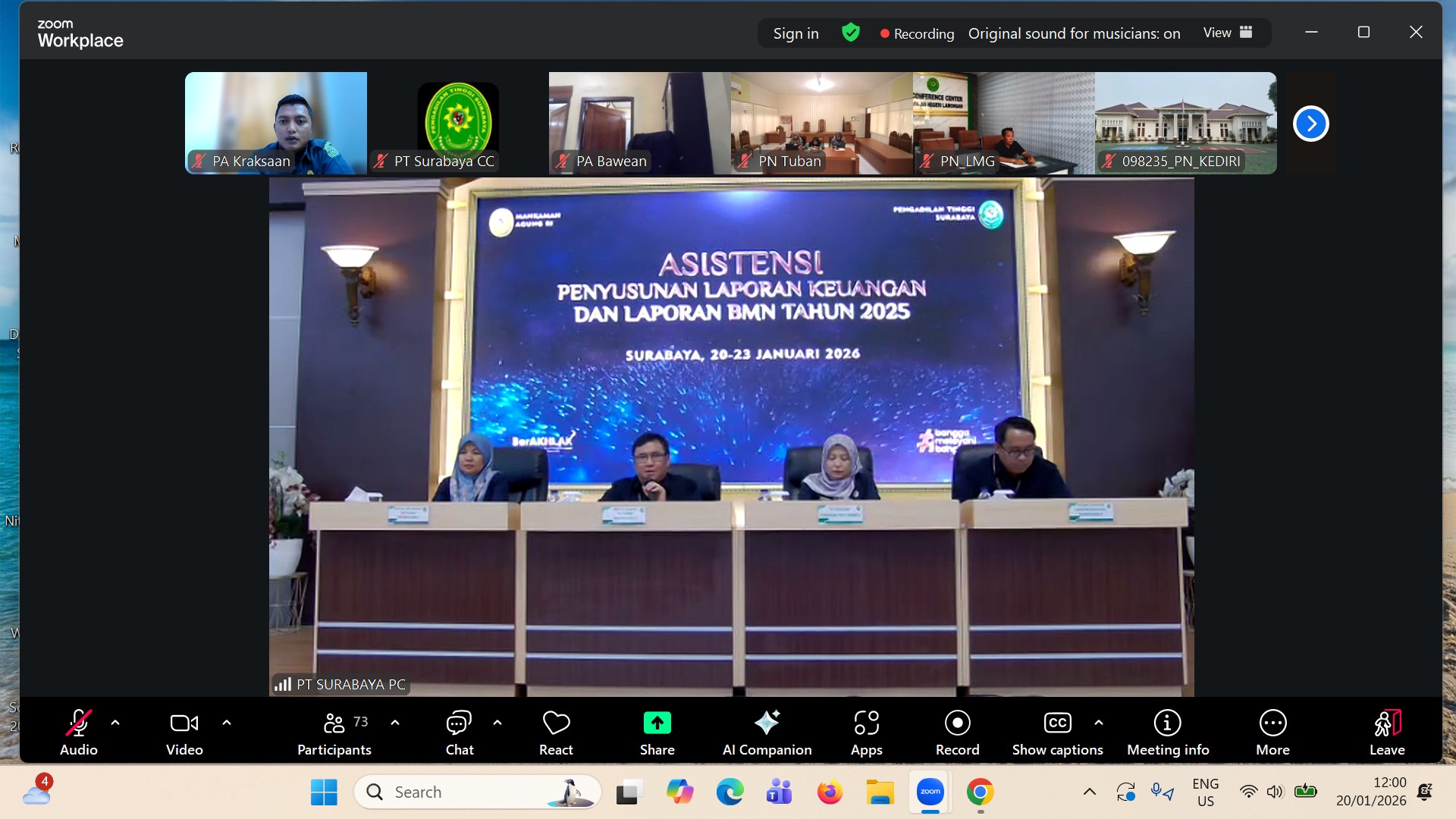Click the green encryption shield icon

pos(850,33)
